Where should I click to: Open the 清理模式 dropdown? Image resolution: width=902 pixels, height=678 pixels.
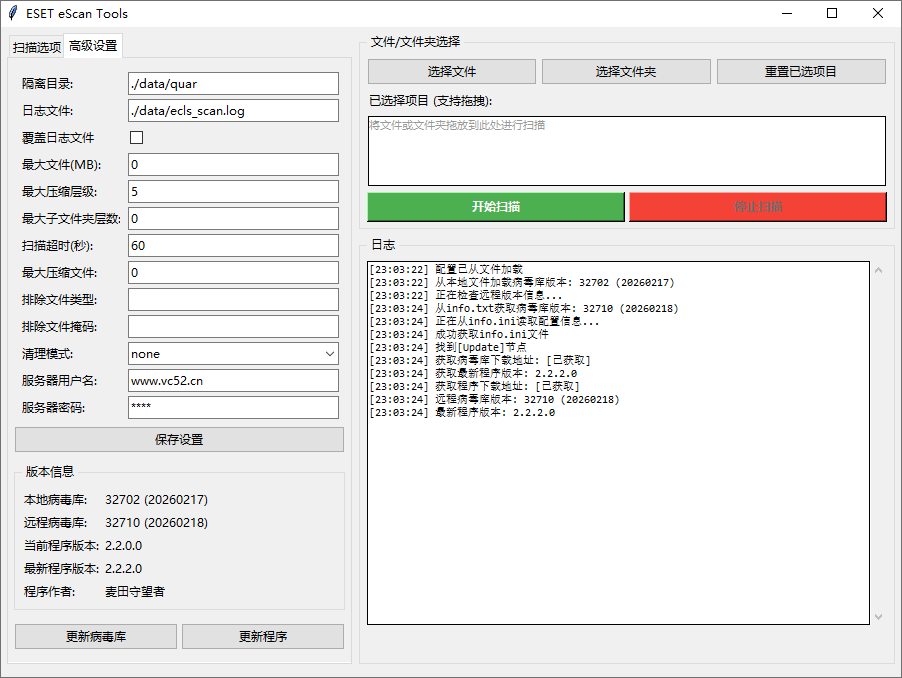(232, 353)
